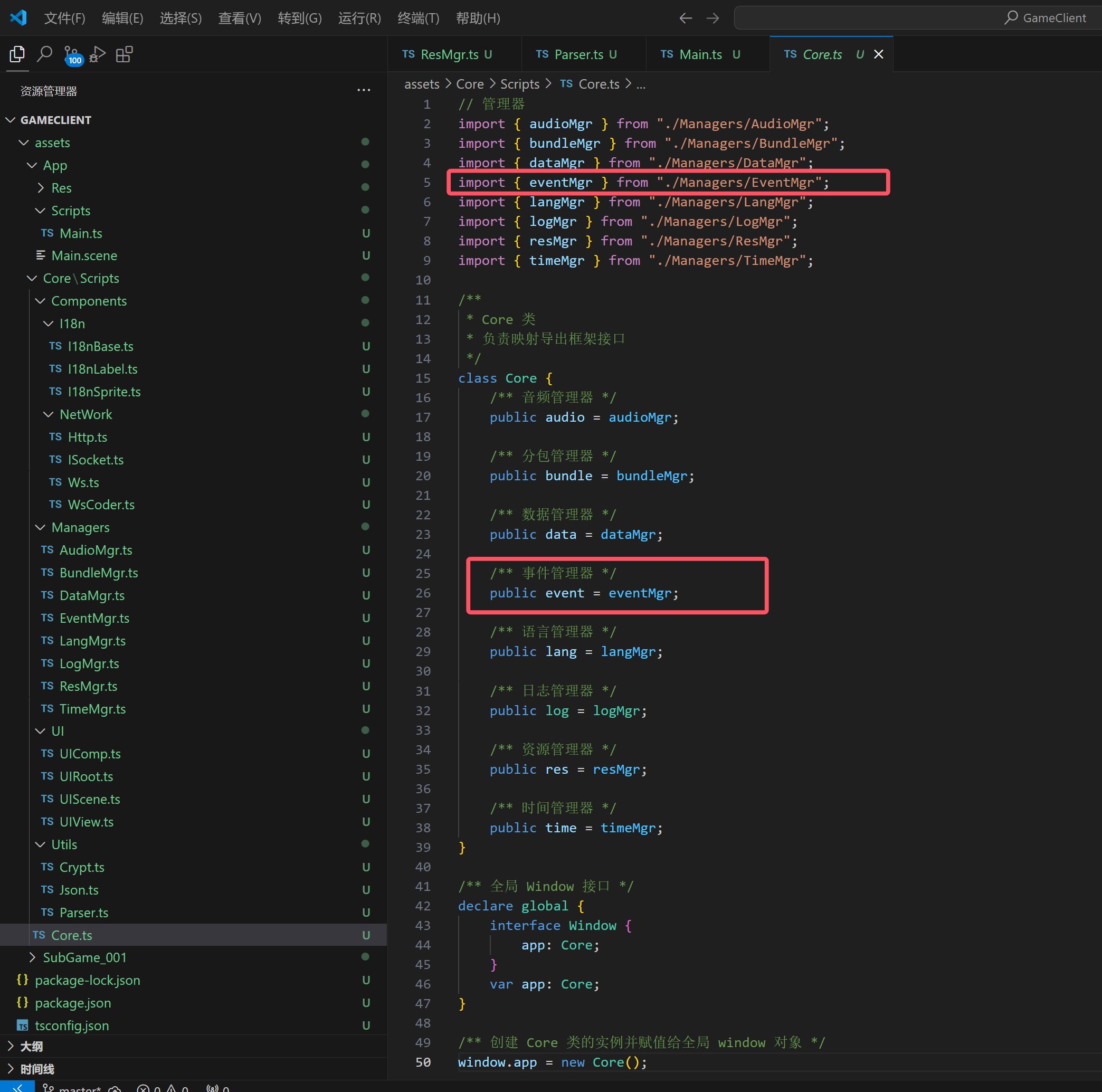This screenshot has width=1102, height=1092.
Task: Switch to the Parser.ts tab
Action: pyautogui.click(x=578, y=54)
